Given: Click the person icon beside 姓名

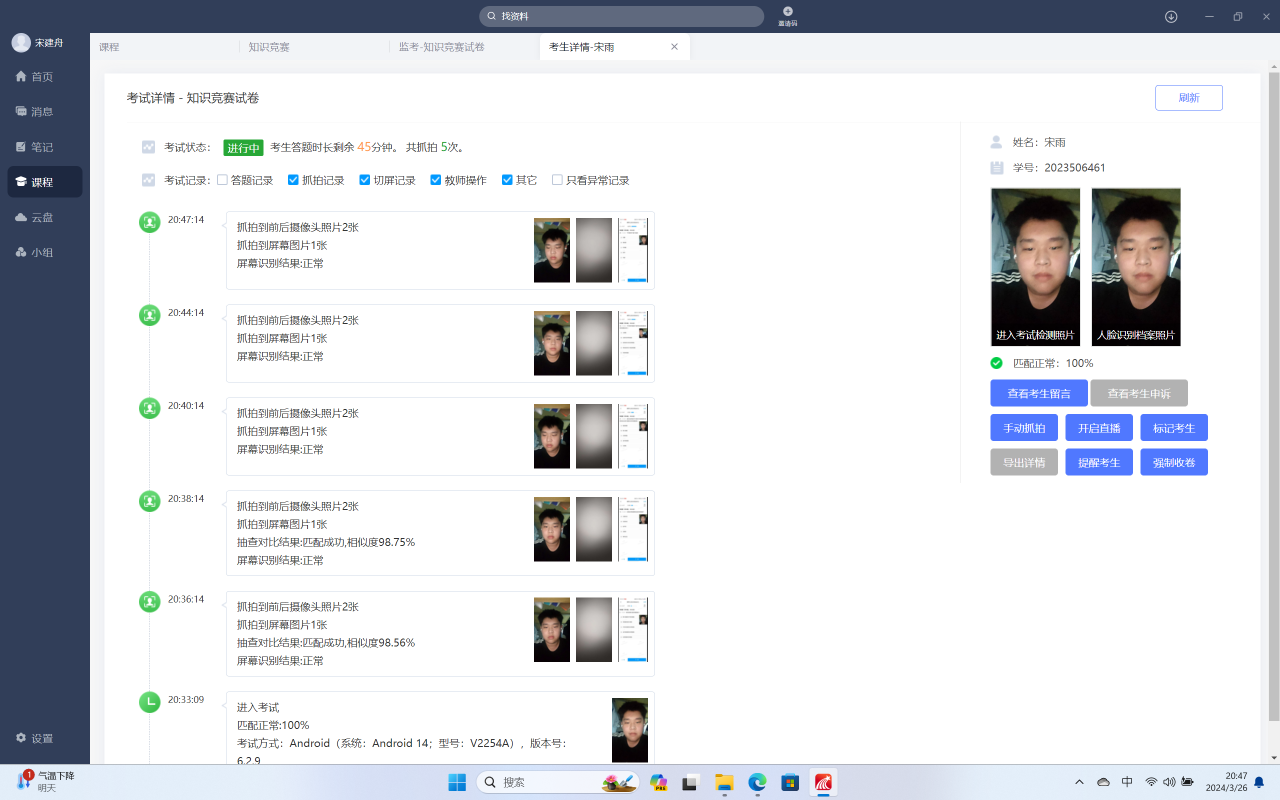Looking at the screenshot, I should tap(996, 142).
